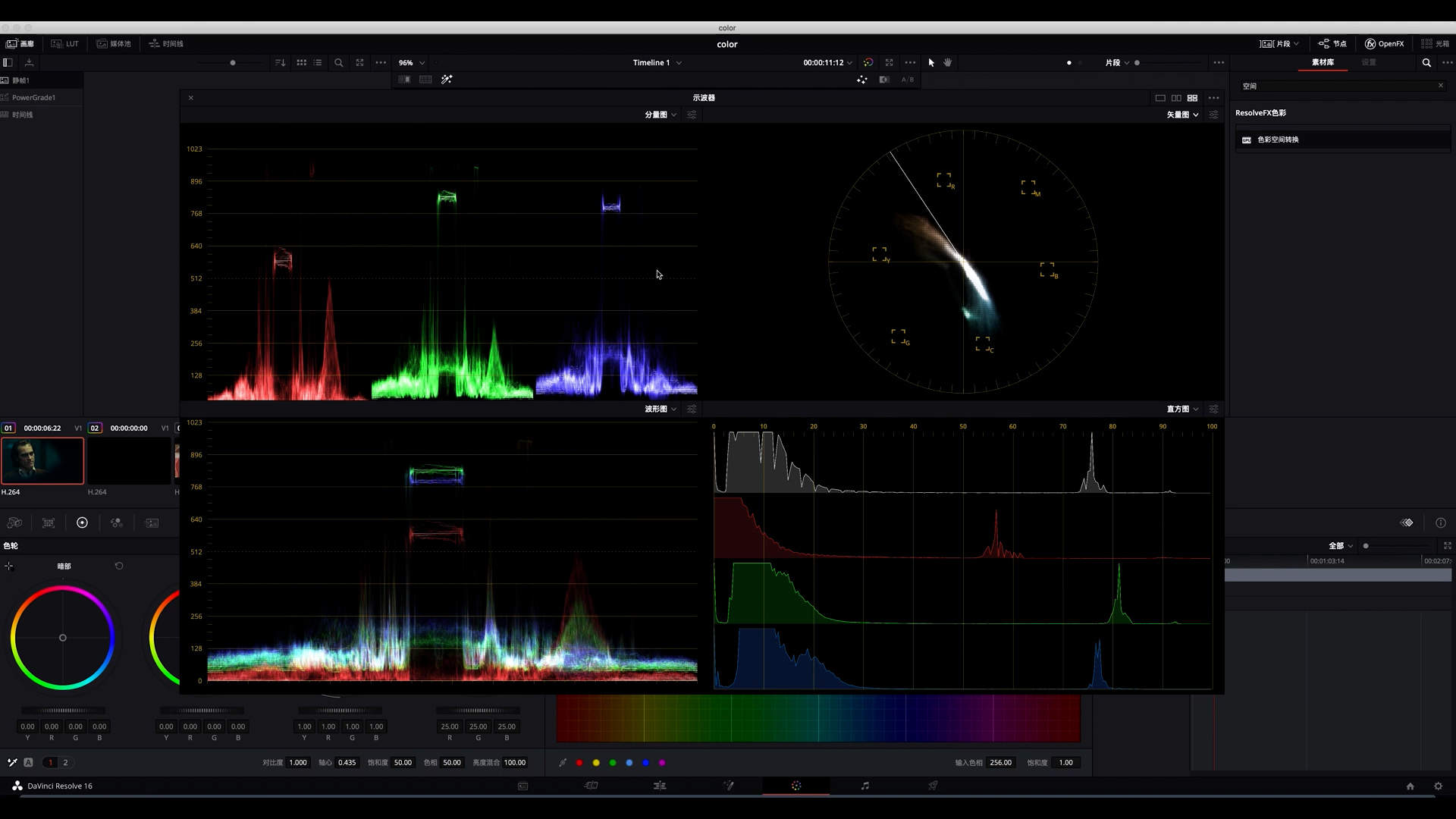Click the red color swatch dot
Screen dimensions: 1456x819
tap(579, 763)
